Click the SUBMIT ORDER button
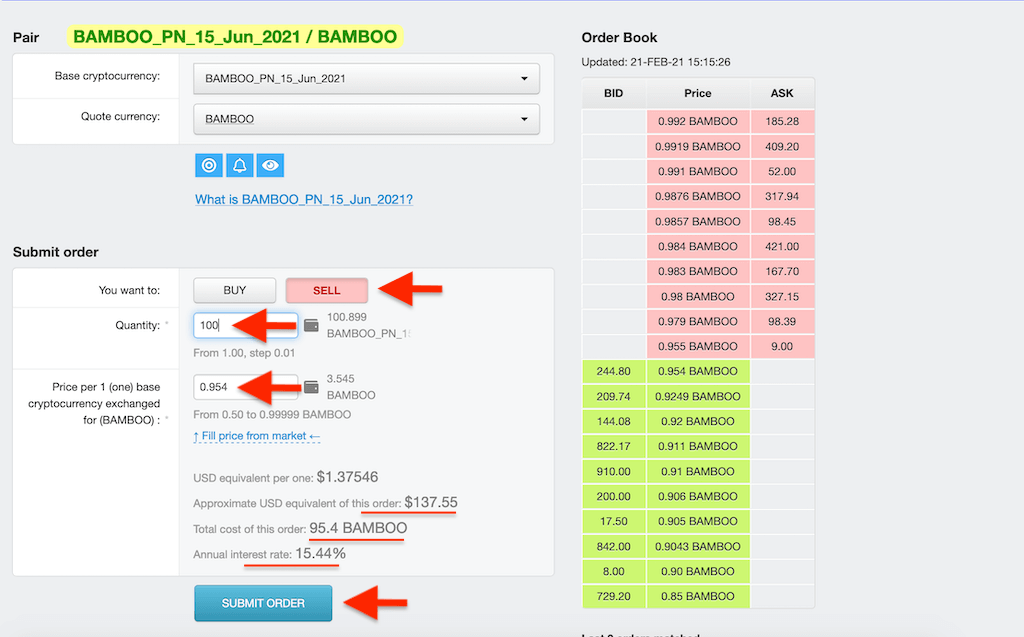1024x637 pixels. tap(263, 603)
